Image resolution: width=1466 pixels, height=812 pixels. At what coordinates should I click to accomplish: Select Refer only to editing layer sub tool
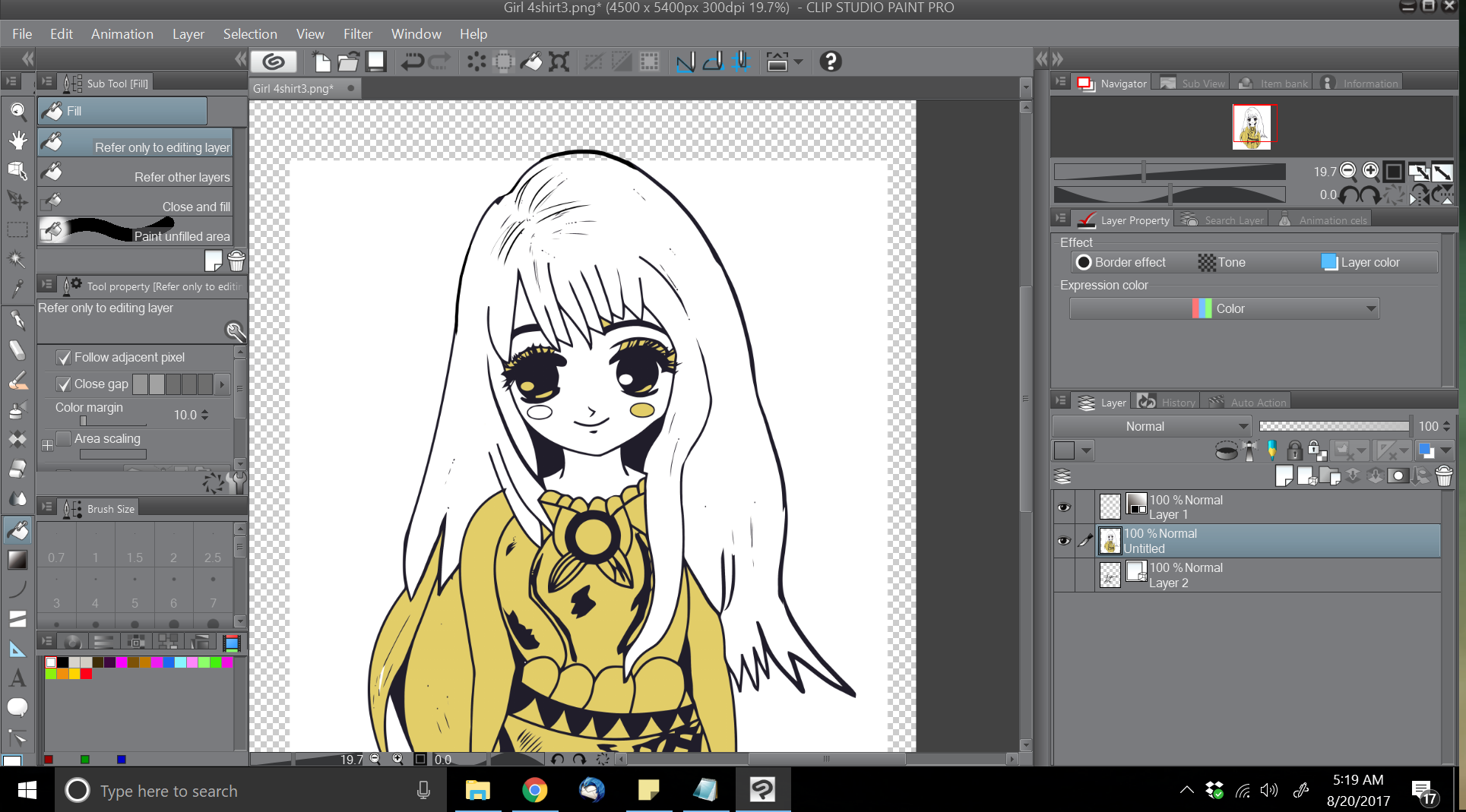pyautogui.click(x=135, y=143)
